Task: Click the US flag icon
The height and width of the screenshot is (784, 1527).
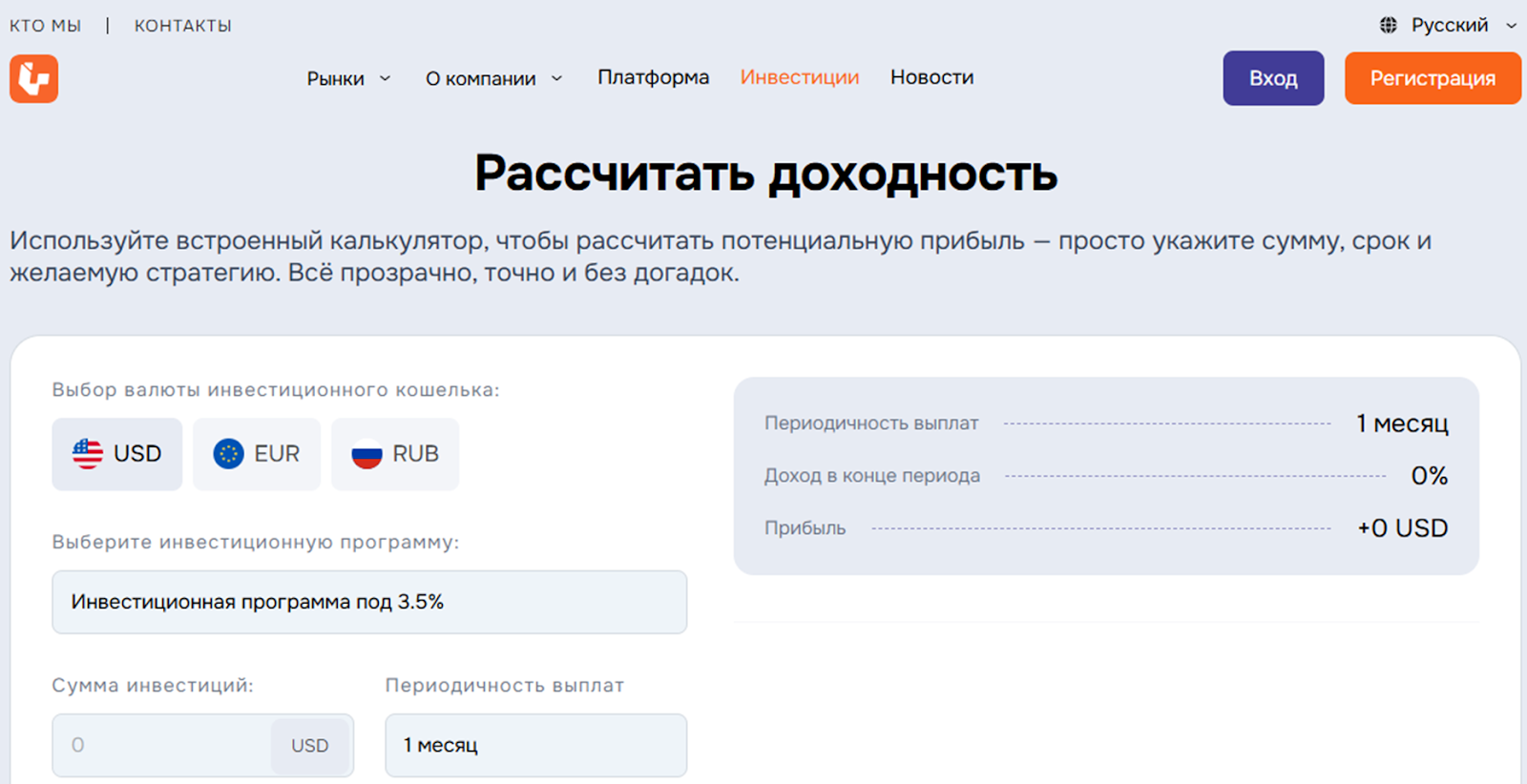Action: click(88, 454)
